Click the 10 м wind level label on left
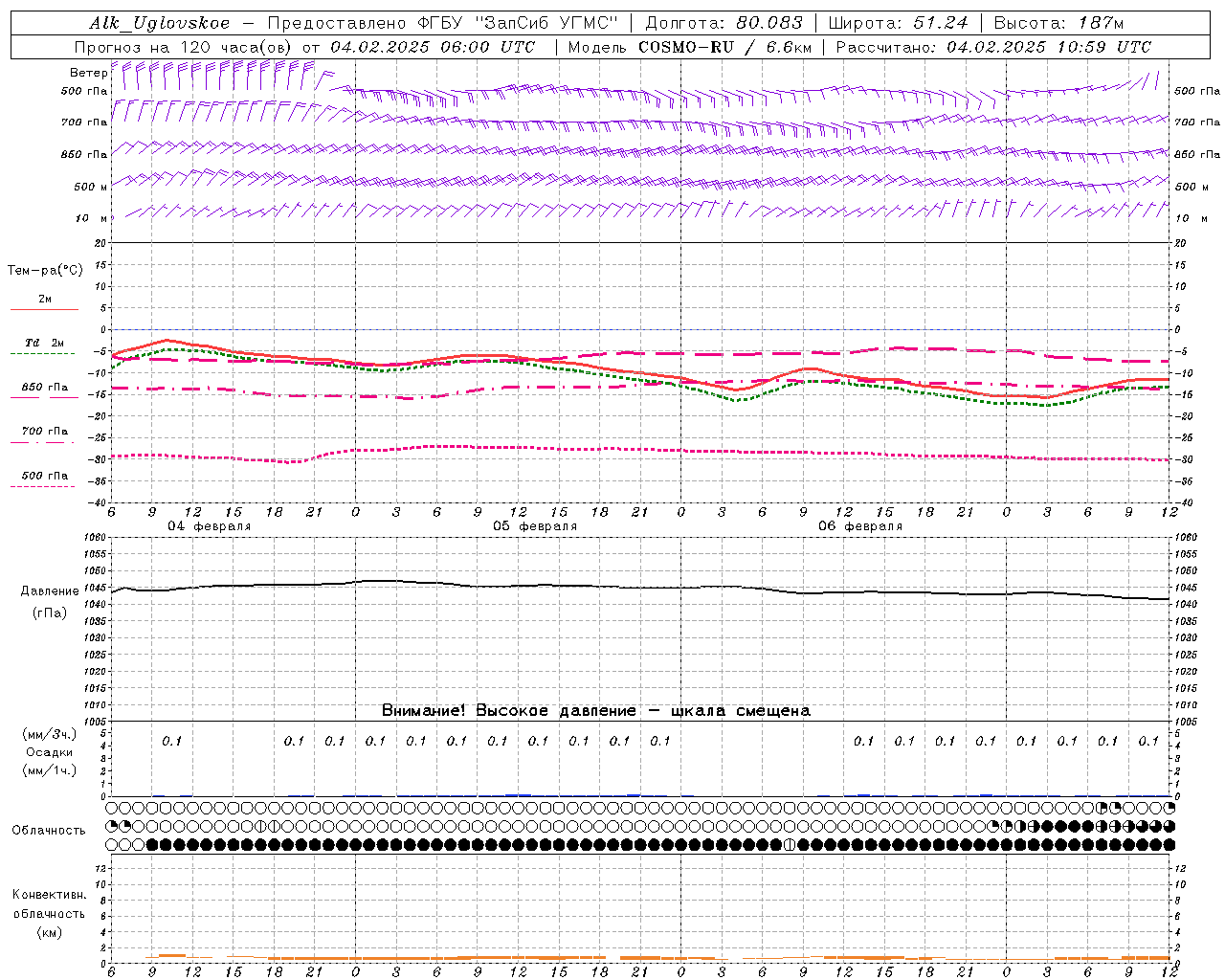 [x=91, y=218]
